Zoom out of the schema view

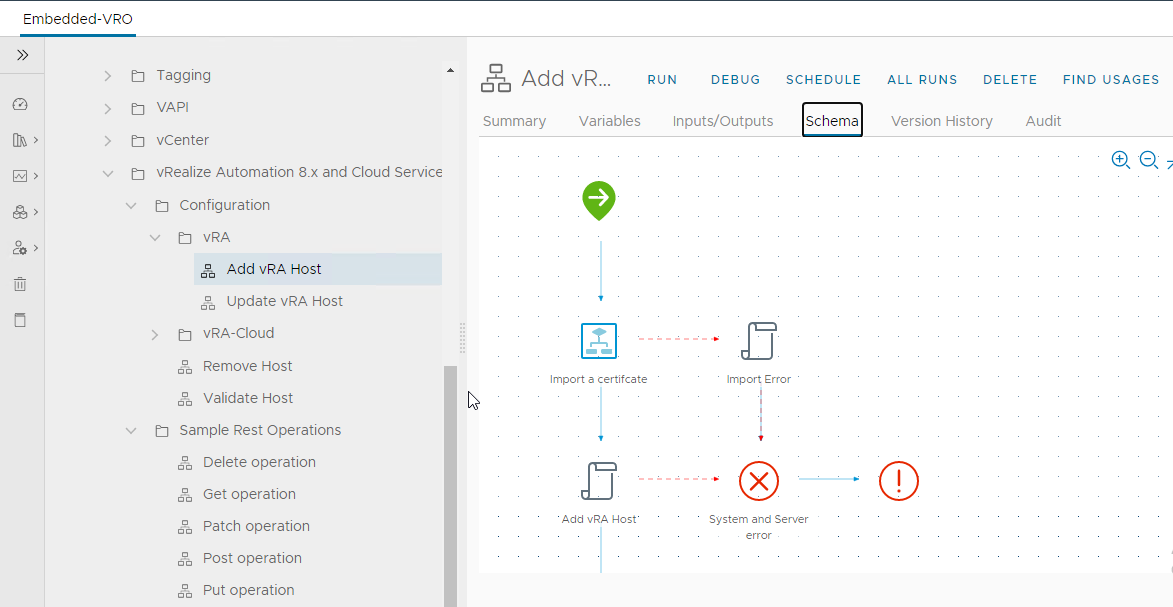[x=1148, y=159]
